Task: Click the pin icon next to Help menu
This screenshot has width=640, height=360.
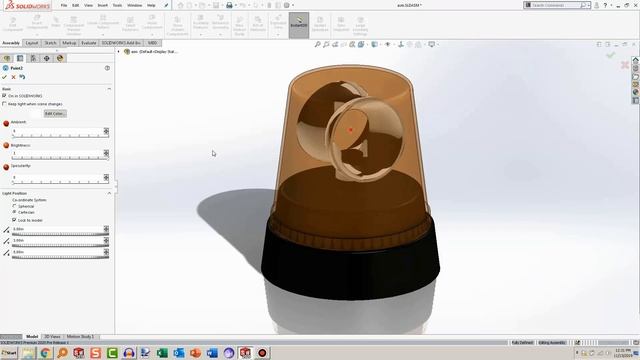Action: tap(166, 5)
